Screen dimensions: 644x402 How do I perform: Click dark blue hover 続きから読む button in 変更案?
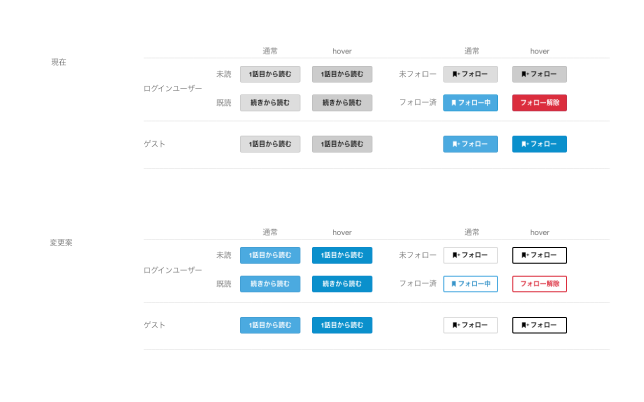coord(342,284)
